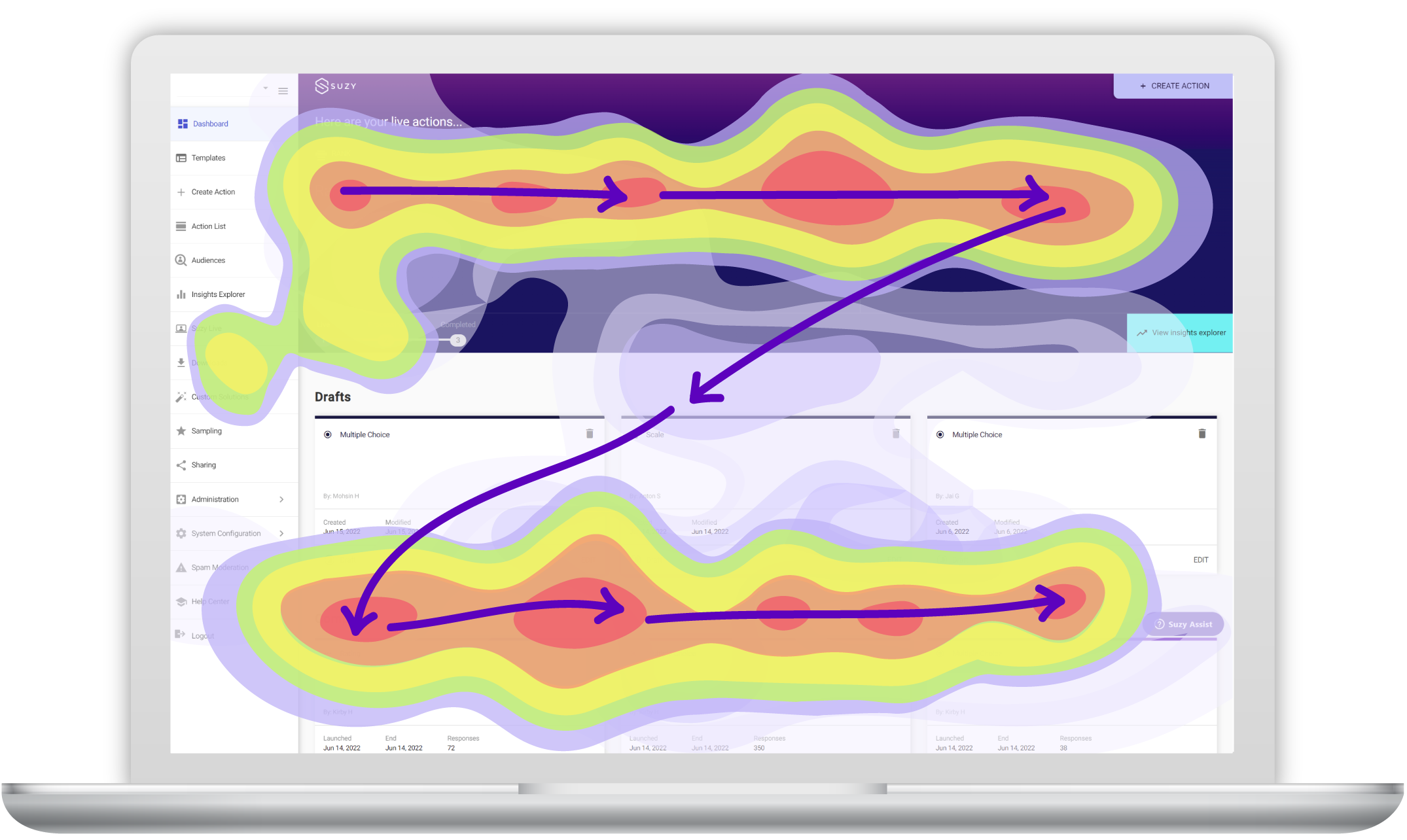Click the Spam Moderation warning icon
Image resolution: width=1407 pixels, height=840 pixels.
pyautogui.click(x=181, y=567)
